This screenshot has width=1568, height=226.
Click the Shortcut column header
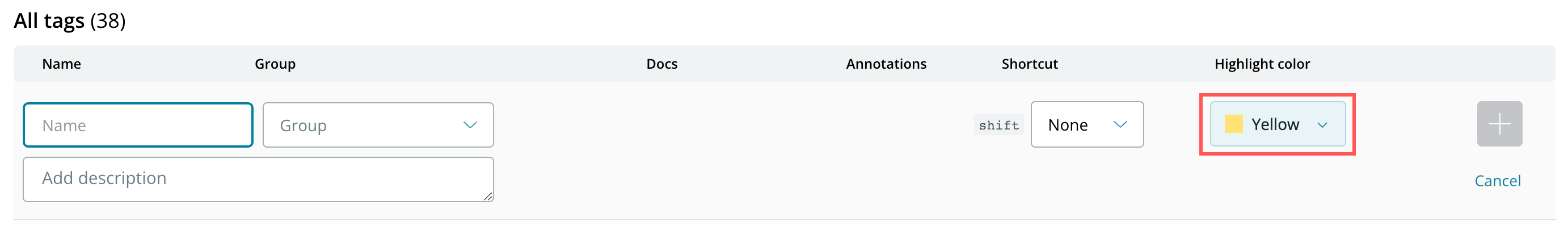click(x=1030, y=64)
